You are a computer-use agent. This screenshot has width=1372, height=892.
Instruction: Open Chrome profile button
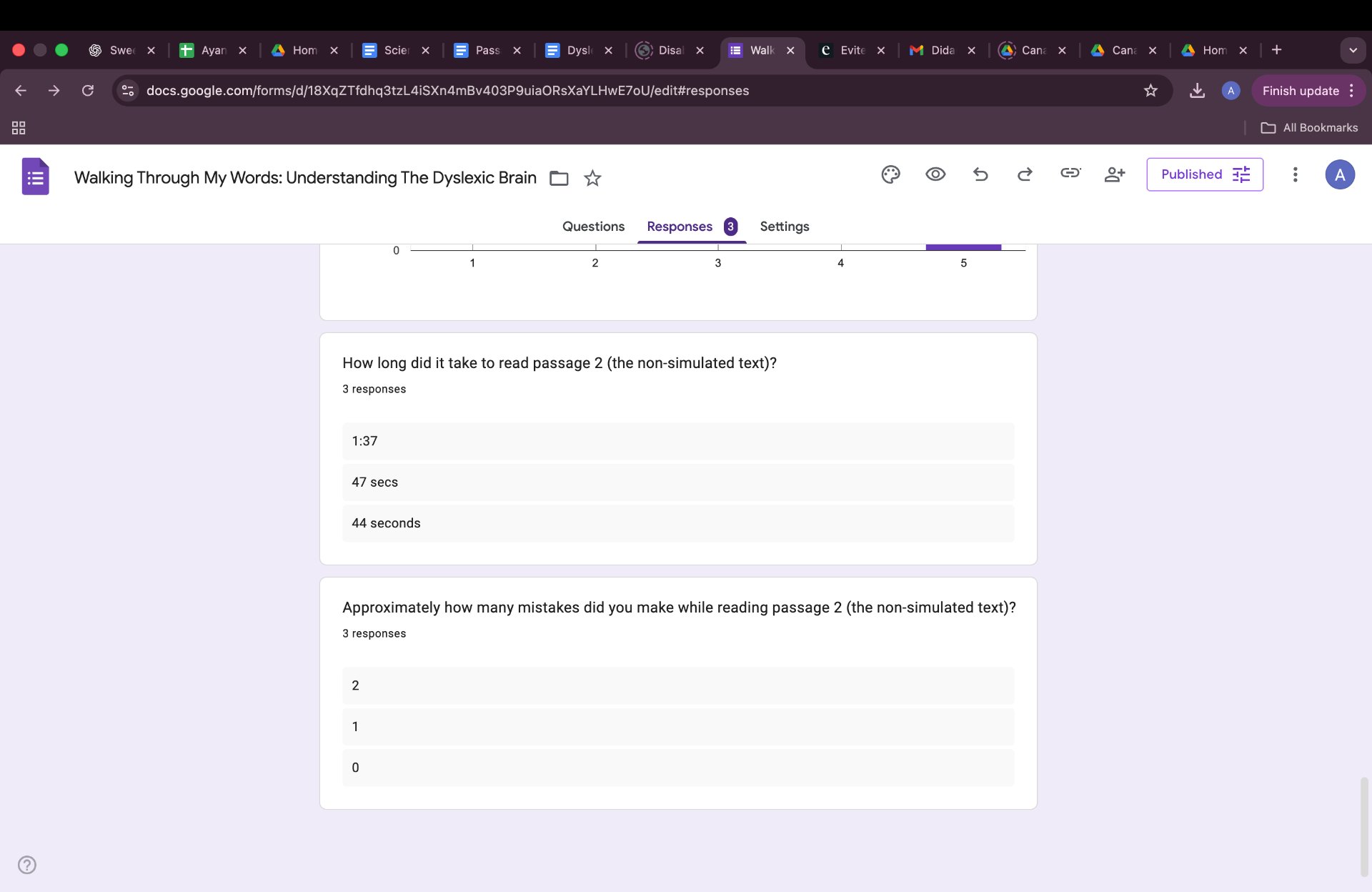pos(1231,91)
